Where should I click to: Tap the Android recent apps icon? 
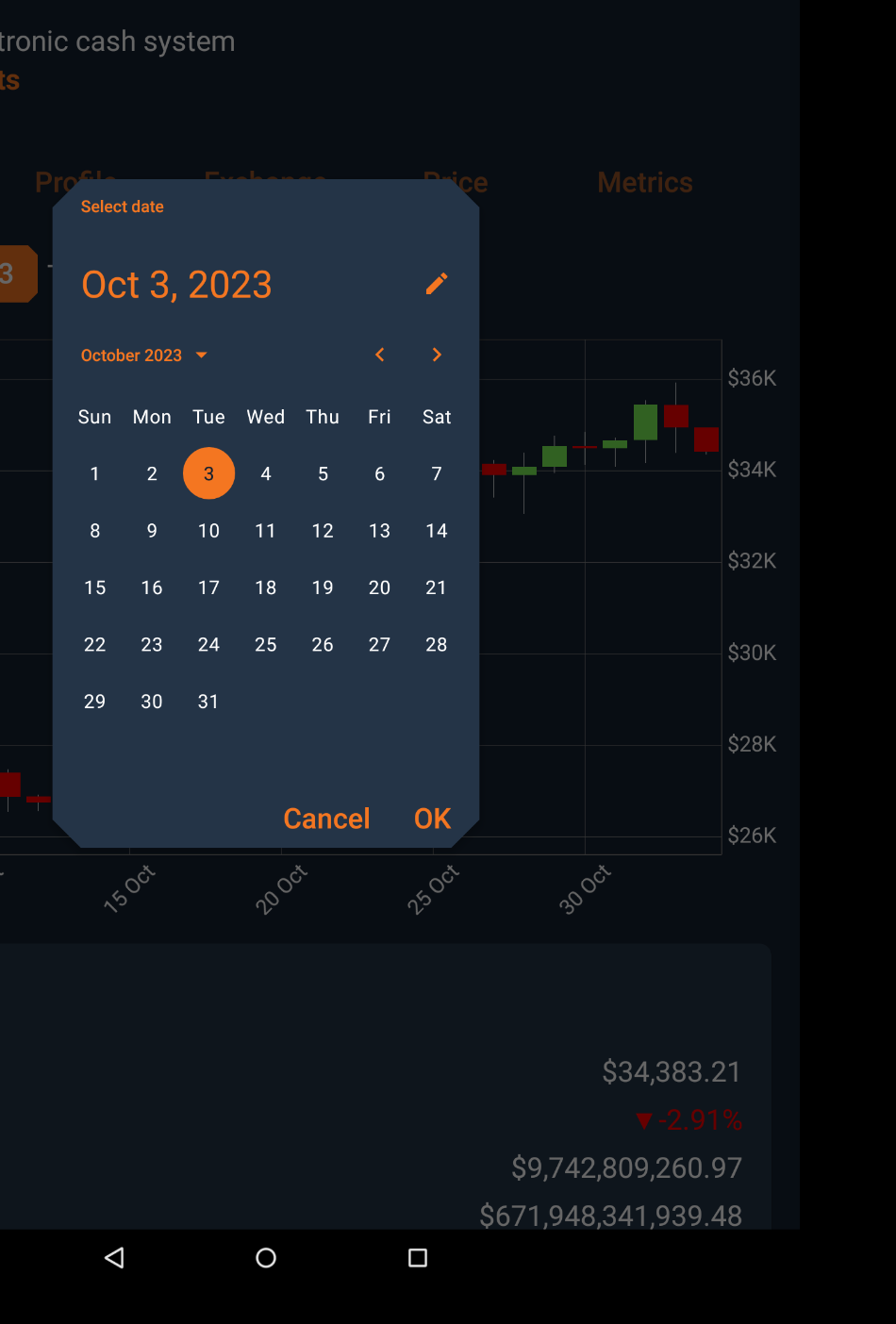point(417,1257)
